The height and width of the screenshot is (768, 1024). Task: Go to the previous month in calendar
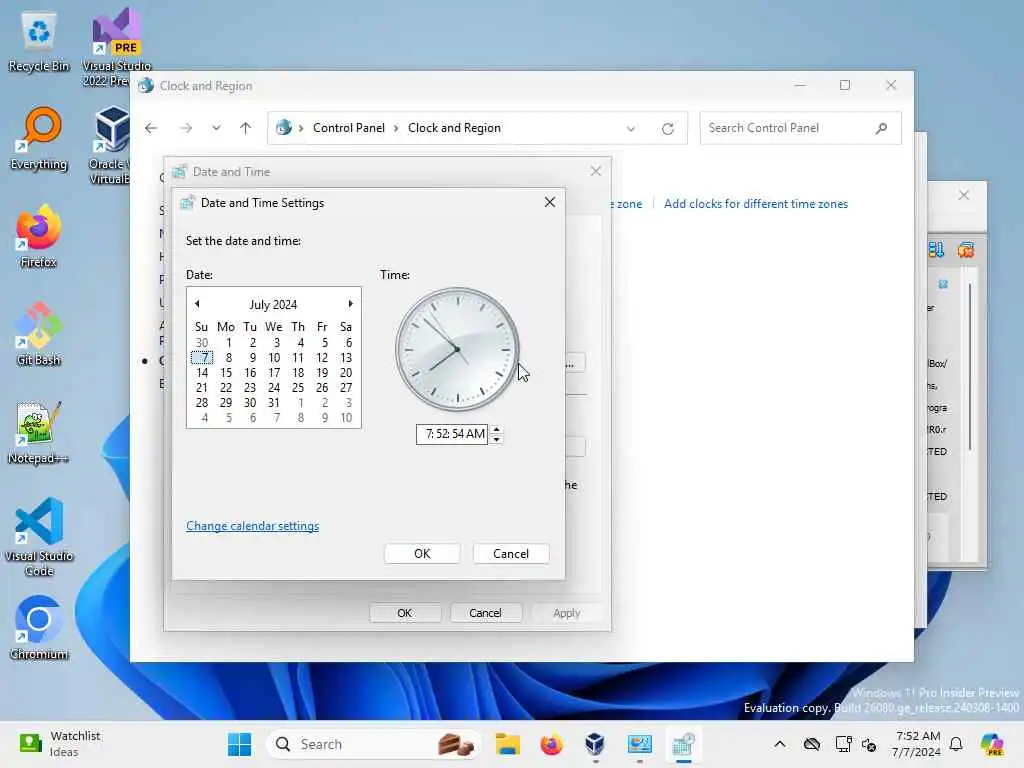pos(197,304)
